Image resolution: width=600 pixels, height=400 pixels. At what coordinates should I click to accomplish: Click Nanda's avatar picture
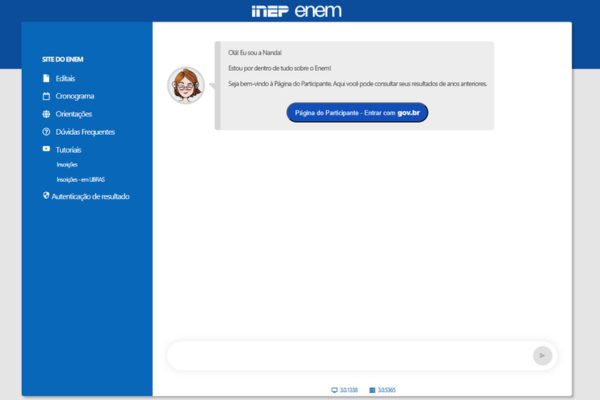186,85
